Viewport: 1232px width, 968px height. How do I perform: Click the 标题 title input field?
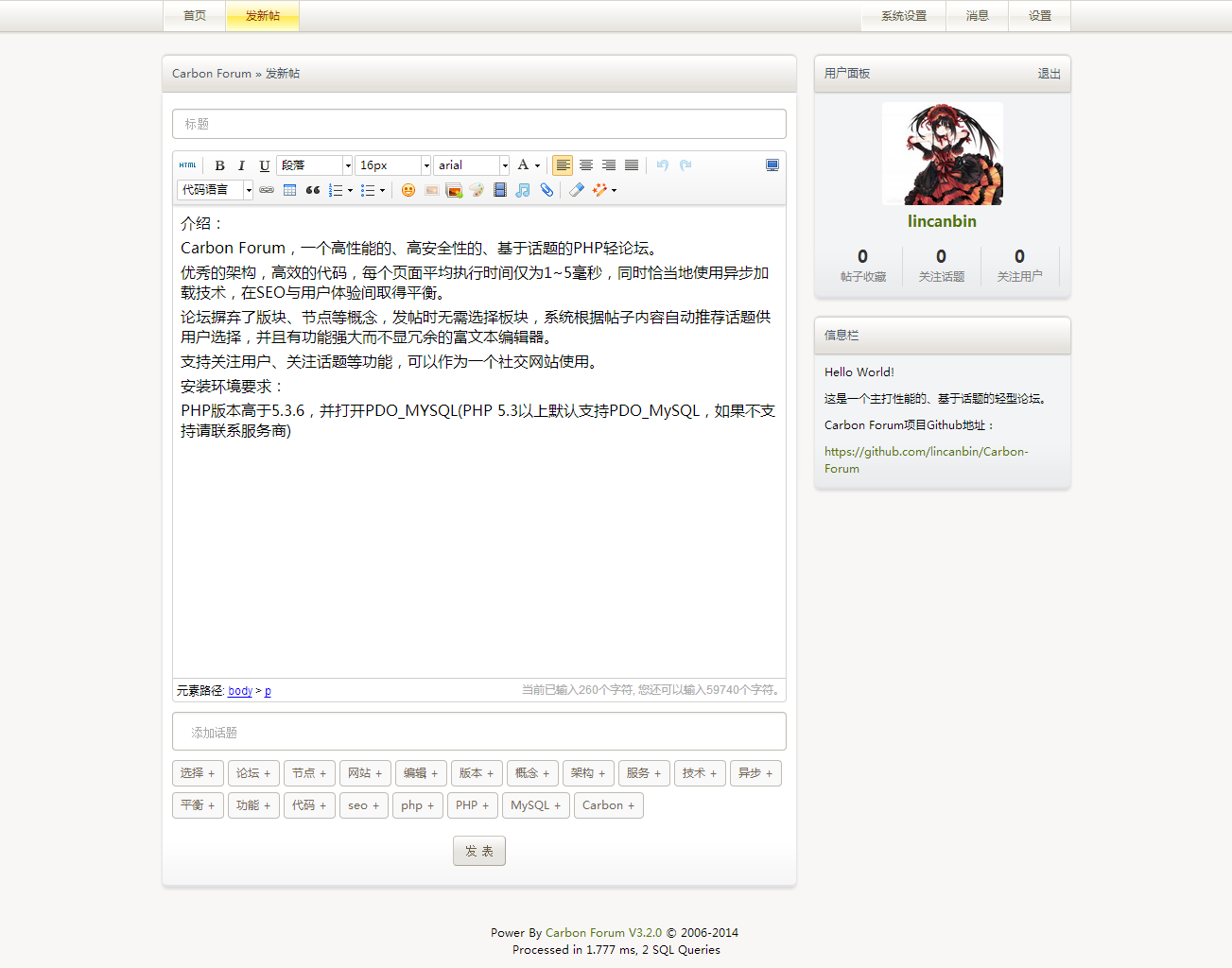pyautogui.click(x=479, y=124)
